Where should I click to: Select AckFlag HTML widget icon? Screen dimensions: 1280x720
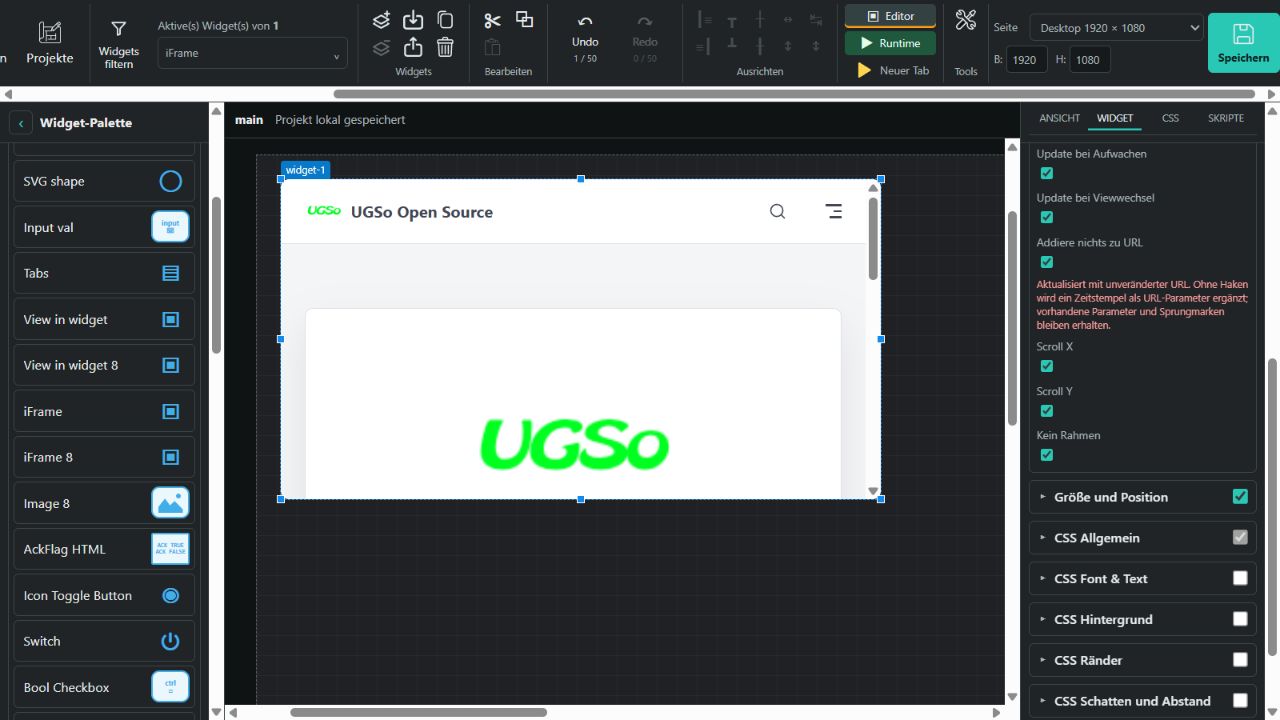pos(170,549)
